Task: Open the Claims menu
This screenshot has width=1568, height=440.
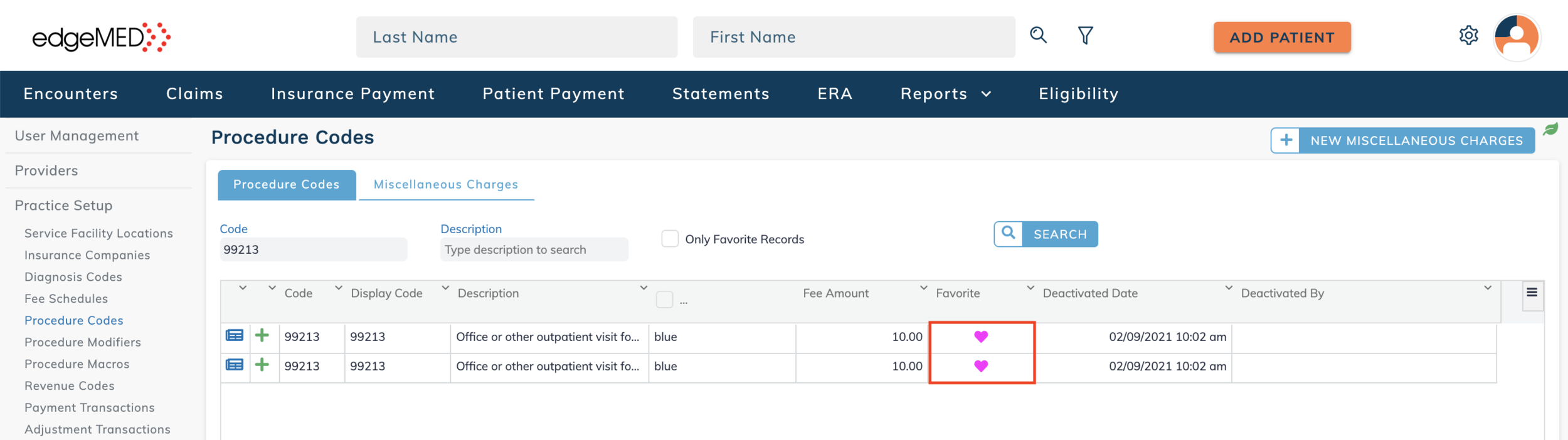Action: coord(194,94)
